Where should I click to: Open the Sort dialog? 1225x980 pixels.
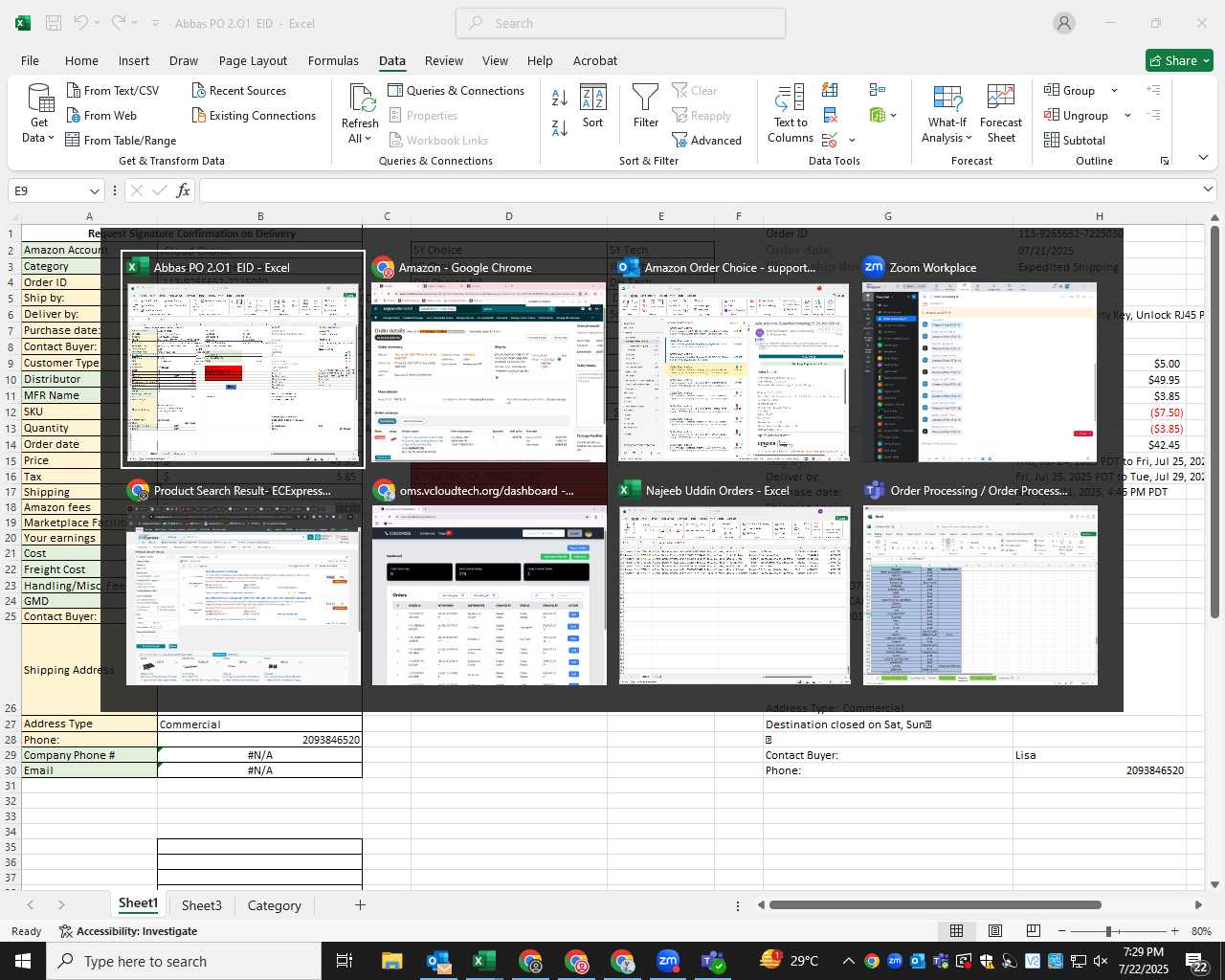pos(593,106)
